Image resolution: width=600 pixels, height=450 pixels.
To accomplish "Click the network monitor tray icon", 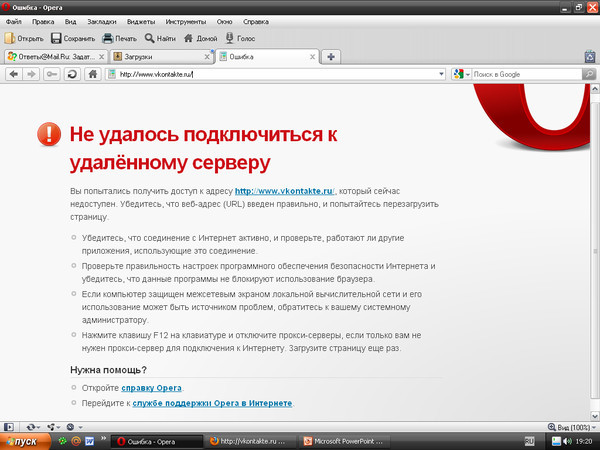I will tap(556, 441).
